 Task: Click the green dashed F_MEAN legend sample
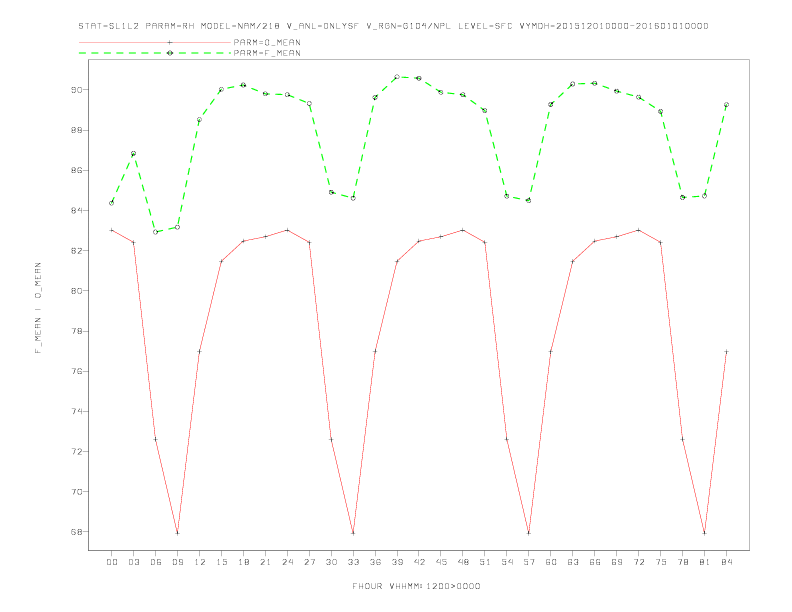155,53
